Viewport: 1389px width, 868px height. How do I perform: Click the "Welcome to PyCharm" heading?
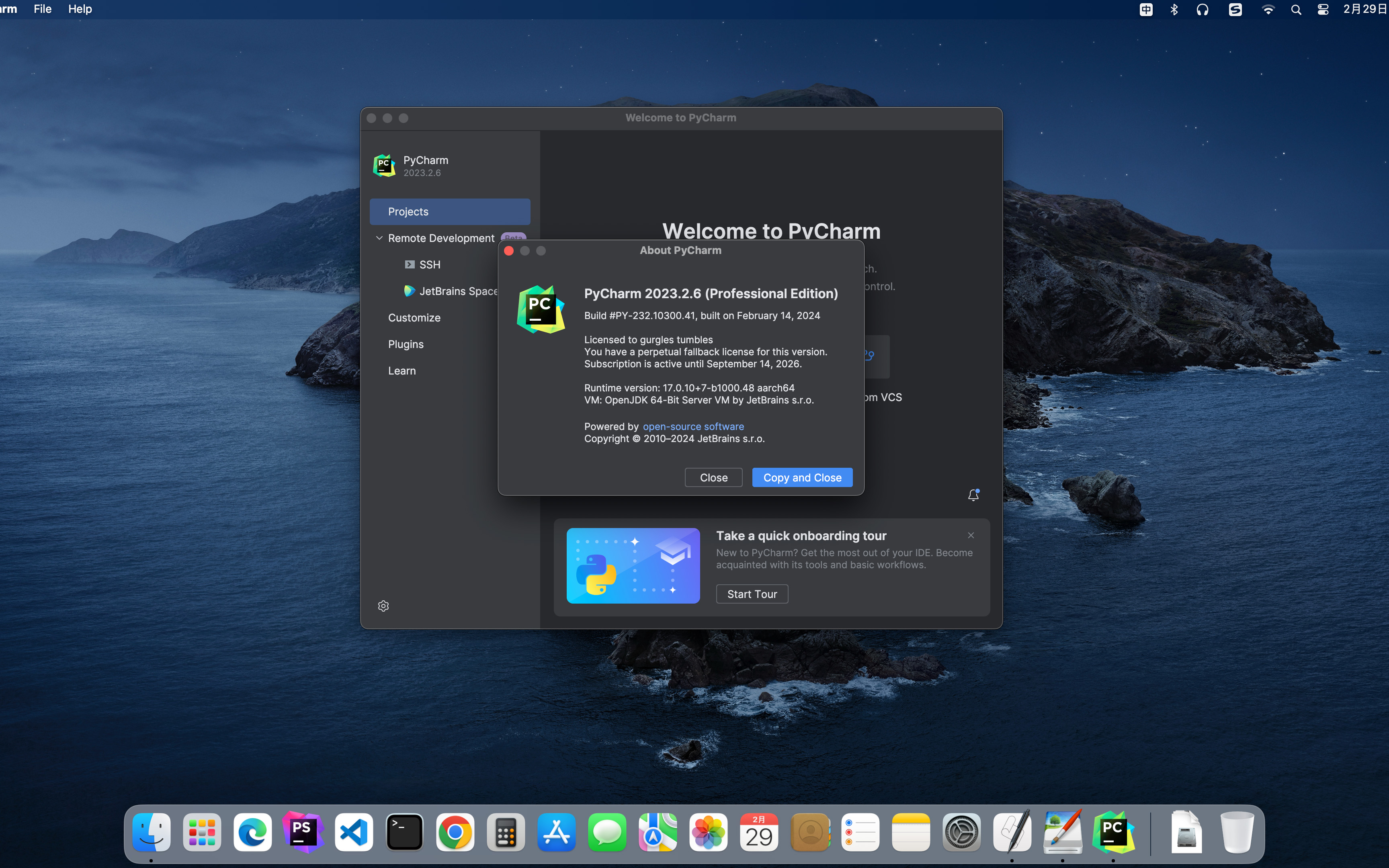tap(771, 231)
